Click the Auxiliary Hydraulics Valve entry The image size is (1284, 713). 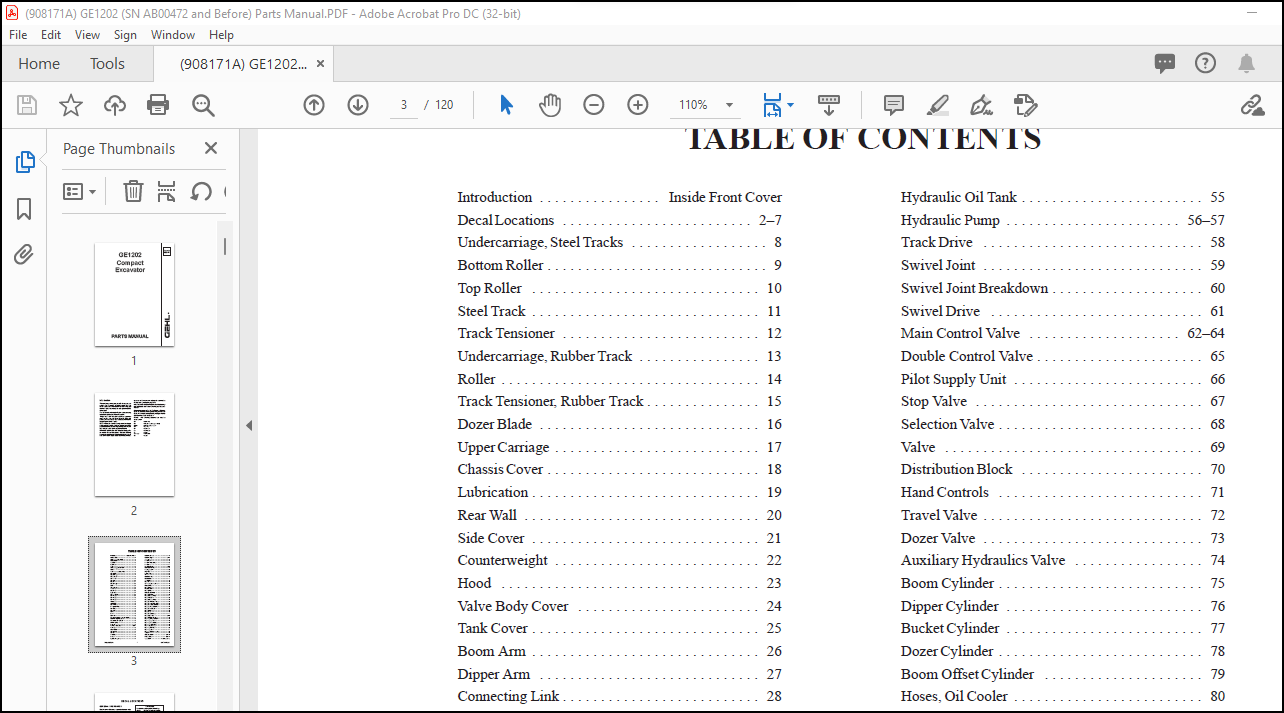click(x=1062, y=560)
